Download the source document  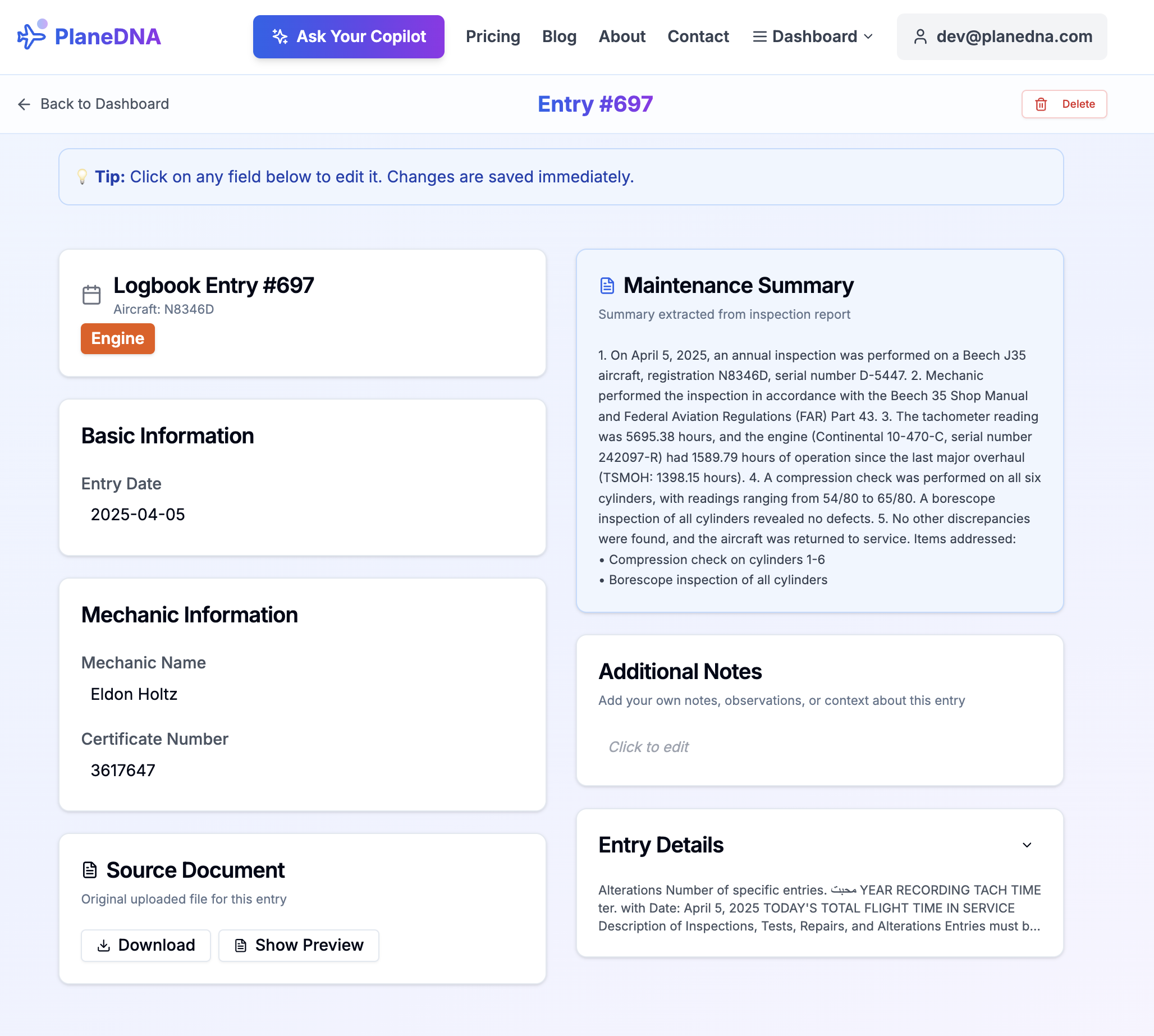pos(146,946)
